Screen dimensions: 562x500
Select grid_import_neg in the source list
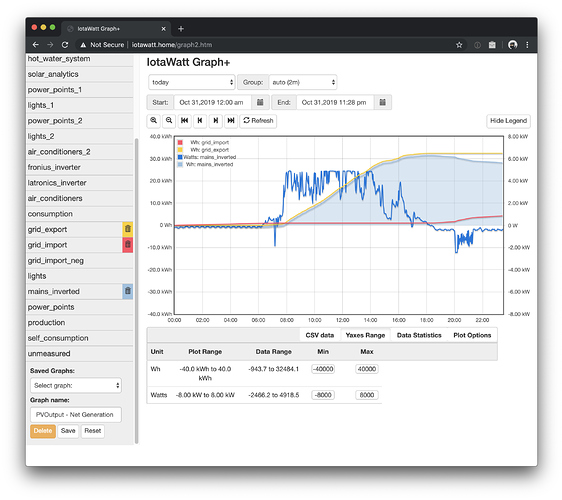pyautogui.click(x=80, y=260)
